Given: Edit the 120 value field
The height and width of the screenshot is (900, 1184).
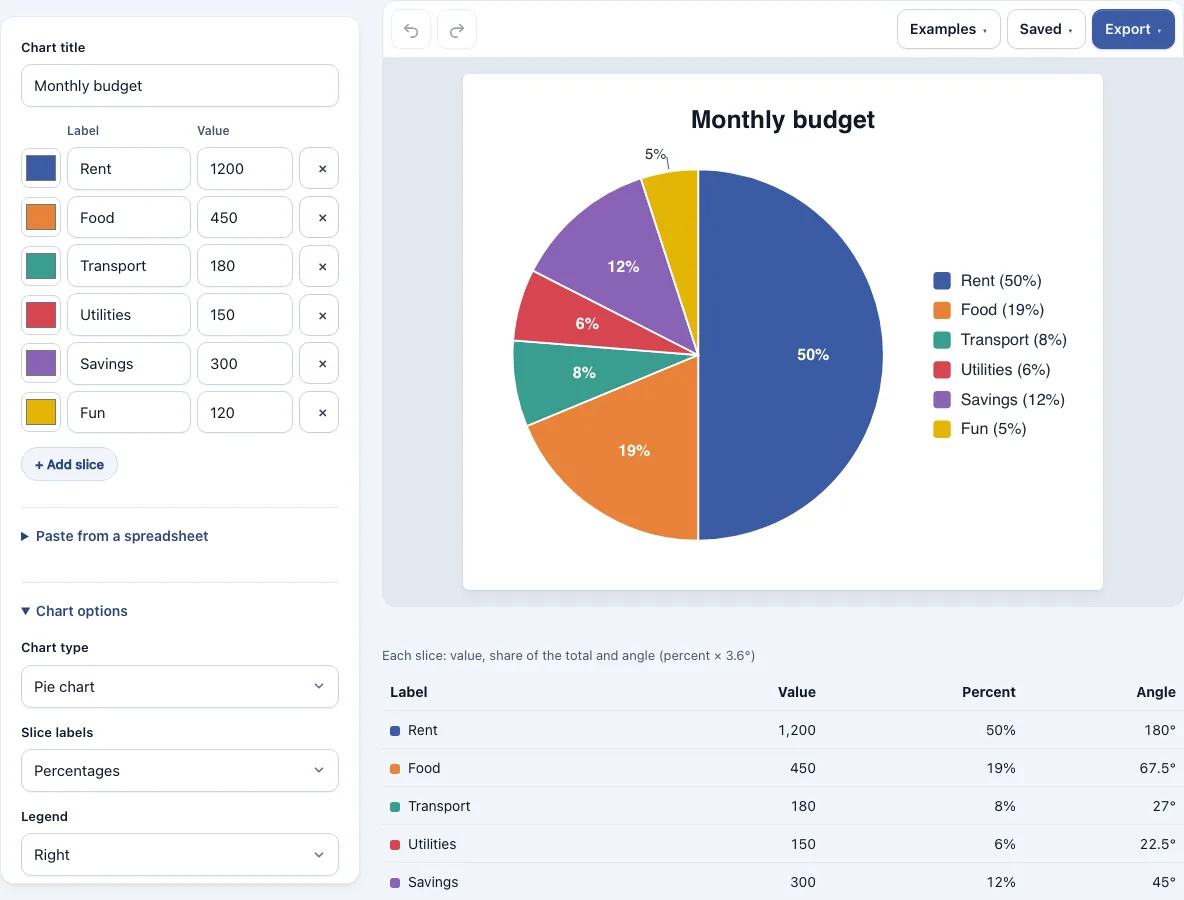Looking at the screenshot, I should [x=245, y=412].
